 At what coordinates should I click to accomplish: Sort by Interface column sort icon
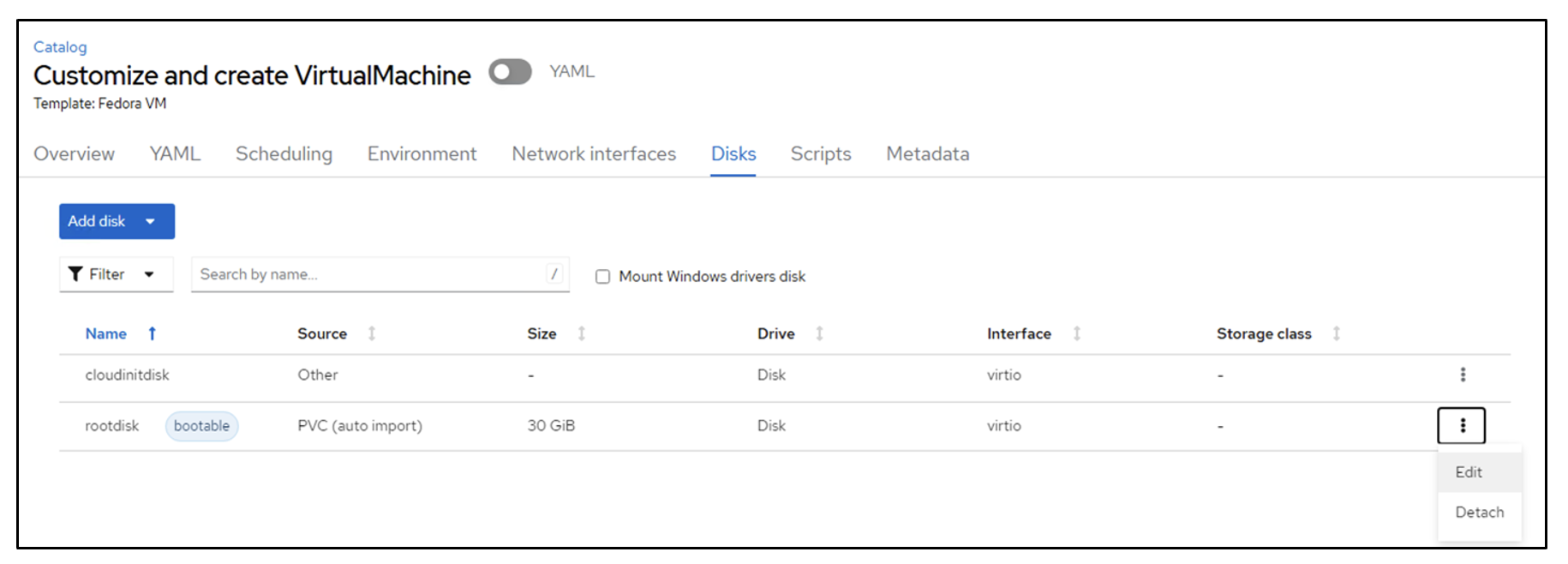[x=1077, y=333]
